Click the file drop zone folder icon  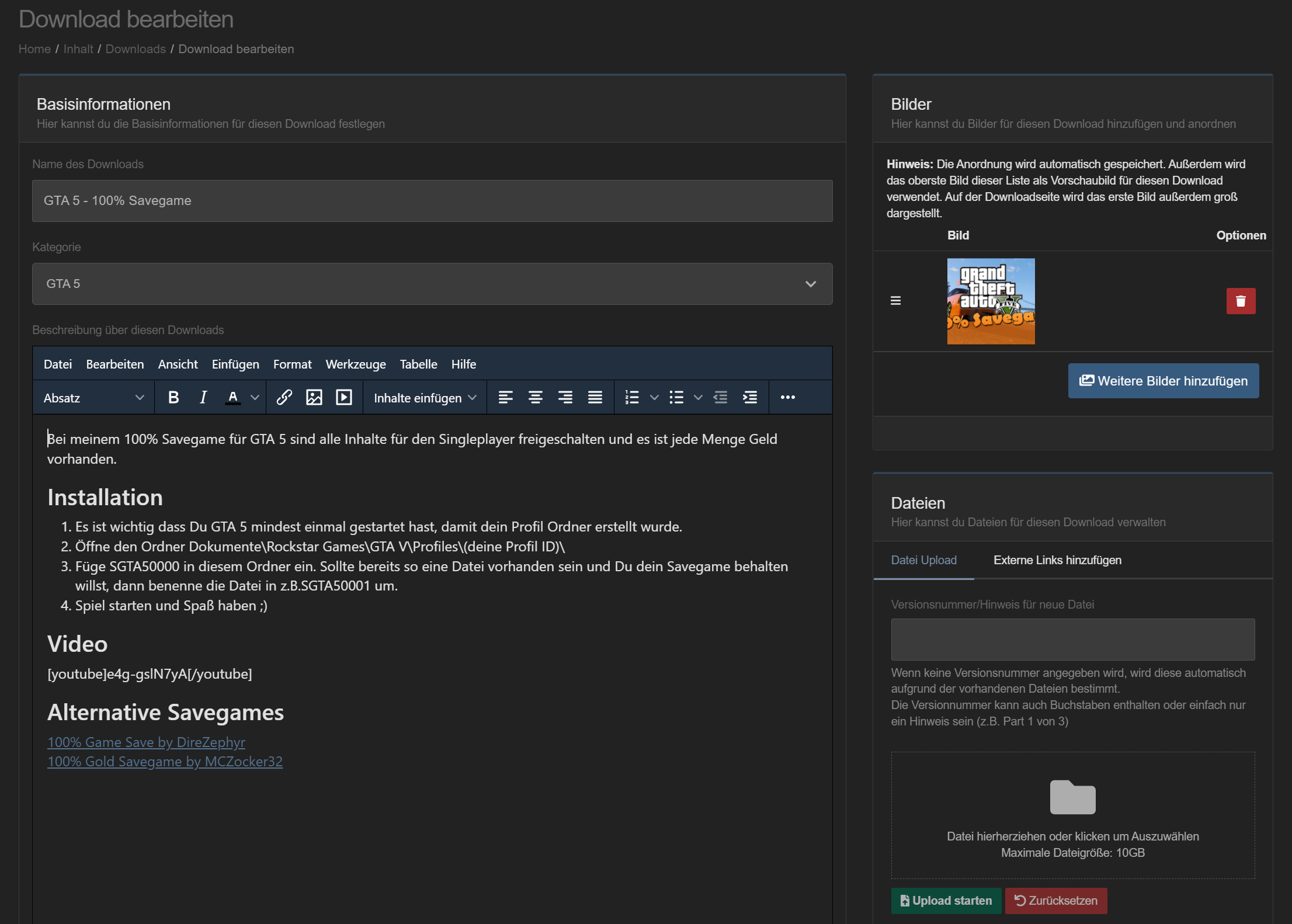[1073, 797]
